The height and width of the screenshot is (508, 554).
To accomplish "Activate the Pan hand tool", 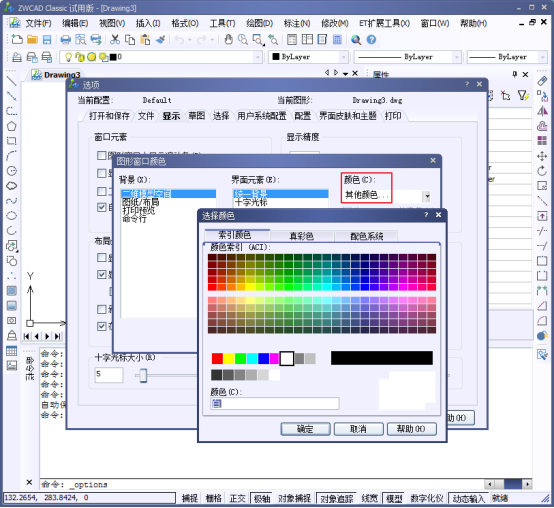I will pos(229,40).
